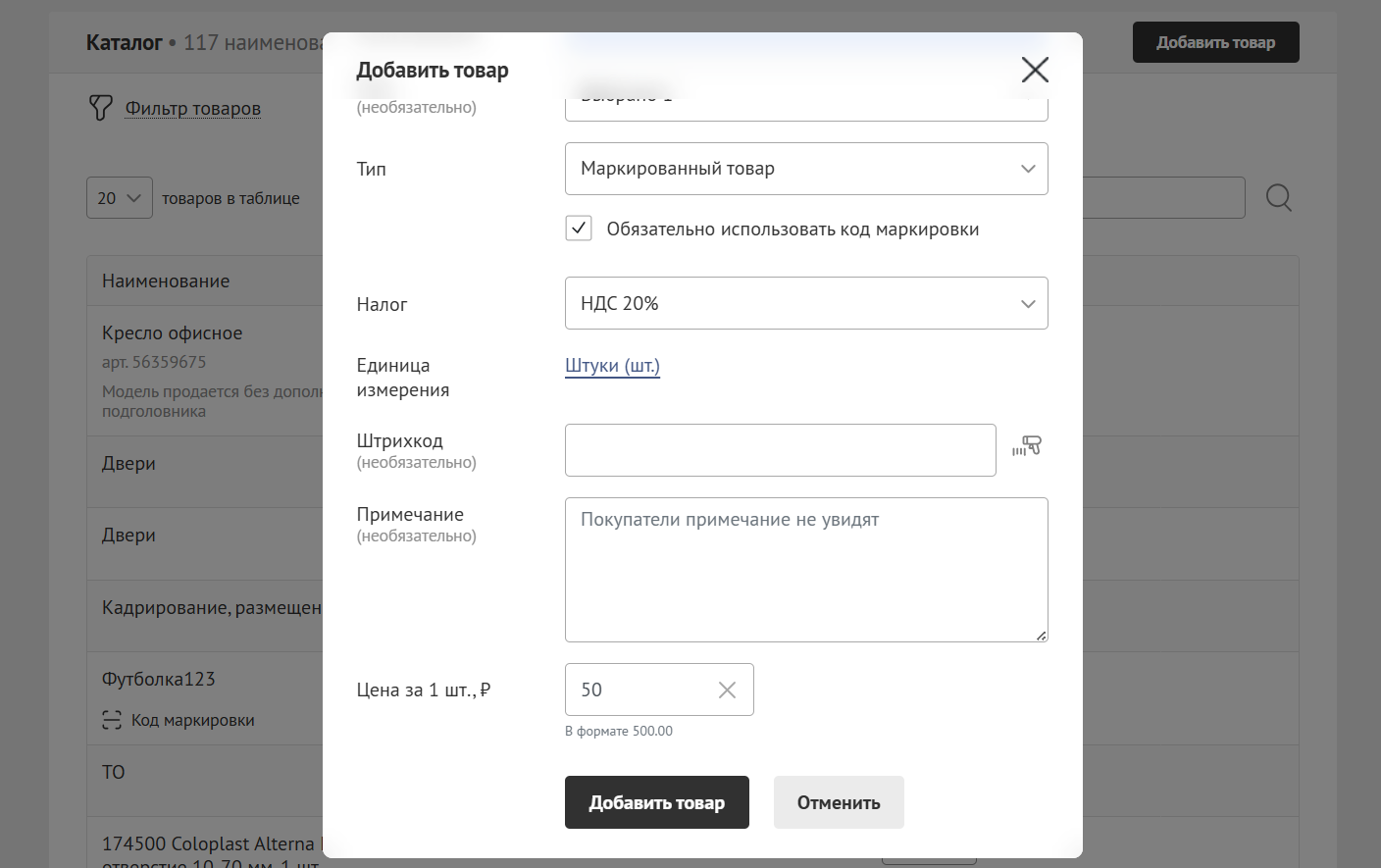Close the Добавить товар dialog with X
The height and width of the screenshot is (868, 1381).
[1035, 70]
